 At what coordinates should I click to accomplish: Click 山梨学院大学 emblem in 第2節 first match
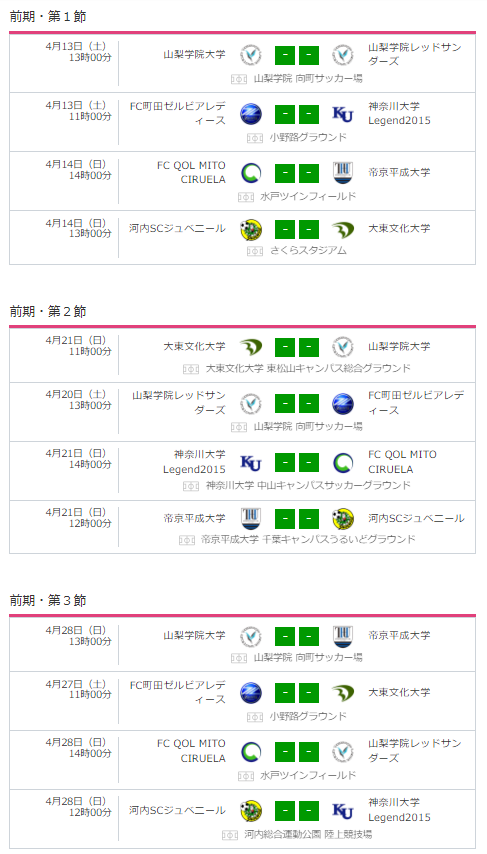(343, 347)
